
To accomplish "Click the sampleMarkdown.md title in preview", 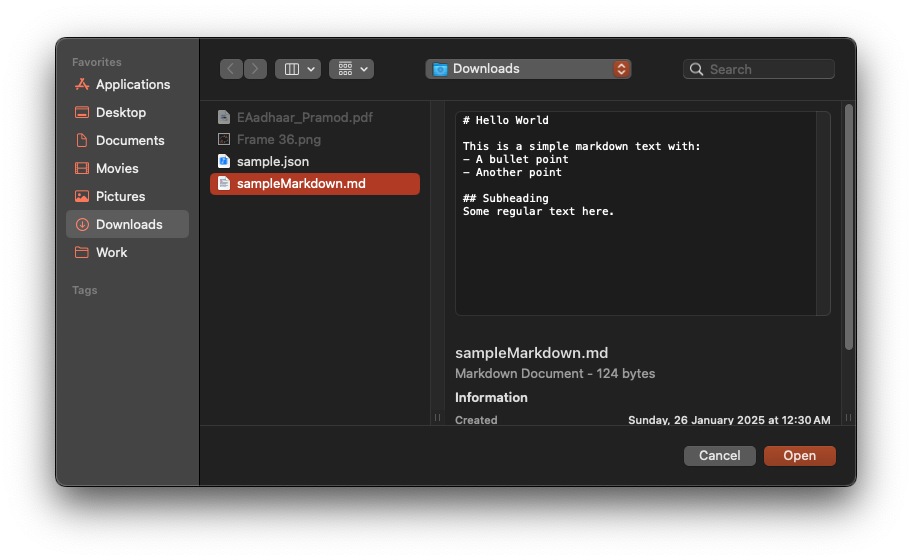I will click(532, 353).
